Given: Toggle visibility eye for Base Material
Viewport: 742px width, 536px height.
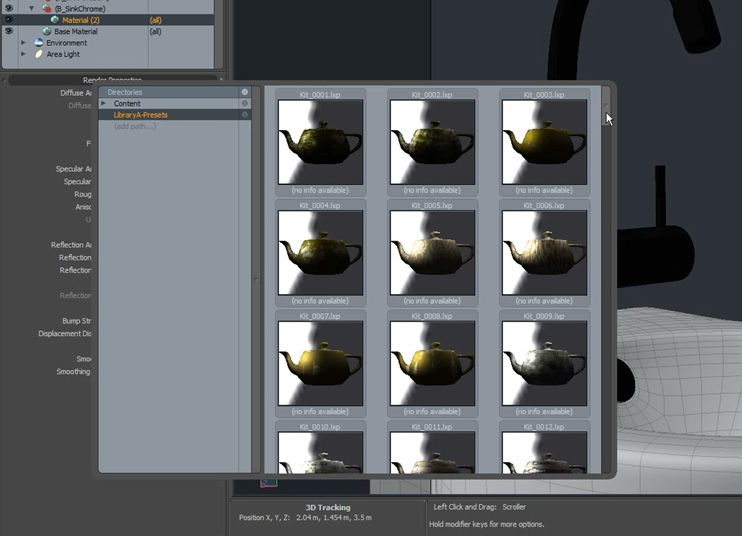Looking at the screenshot, I should pyautogui.click(x=9, y=31).
